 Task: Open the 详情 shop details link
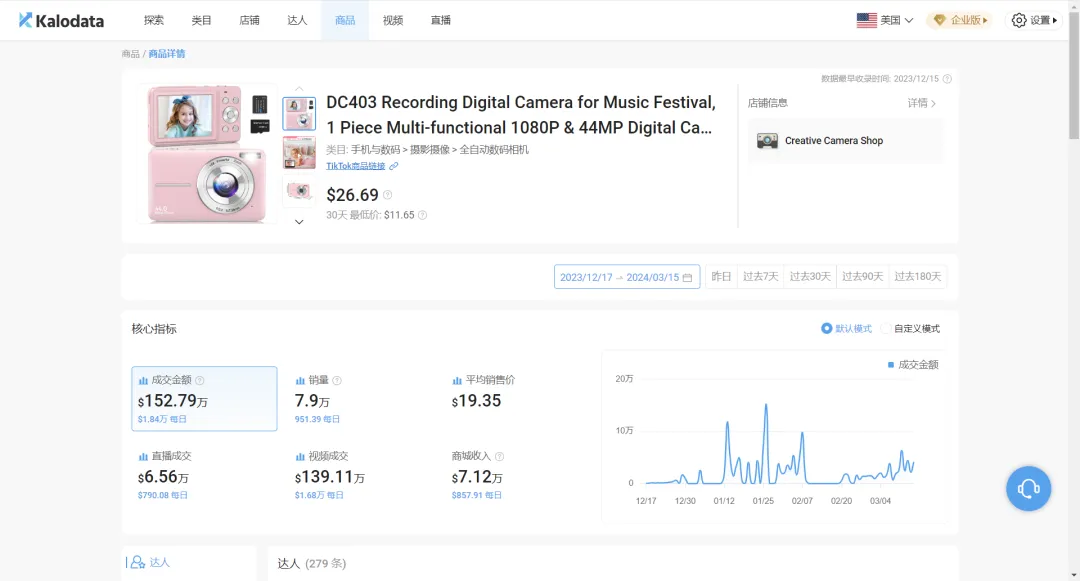click(x=922, y=103)
